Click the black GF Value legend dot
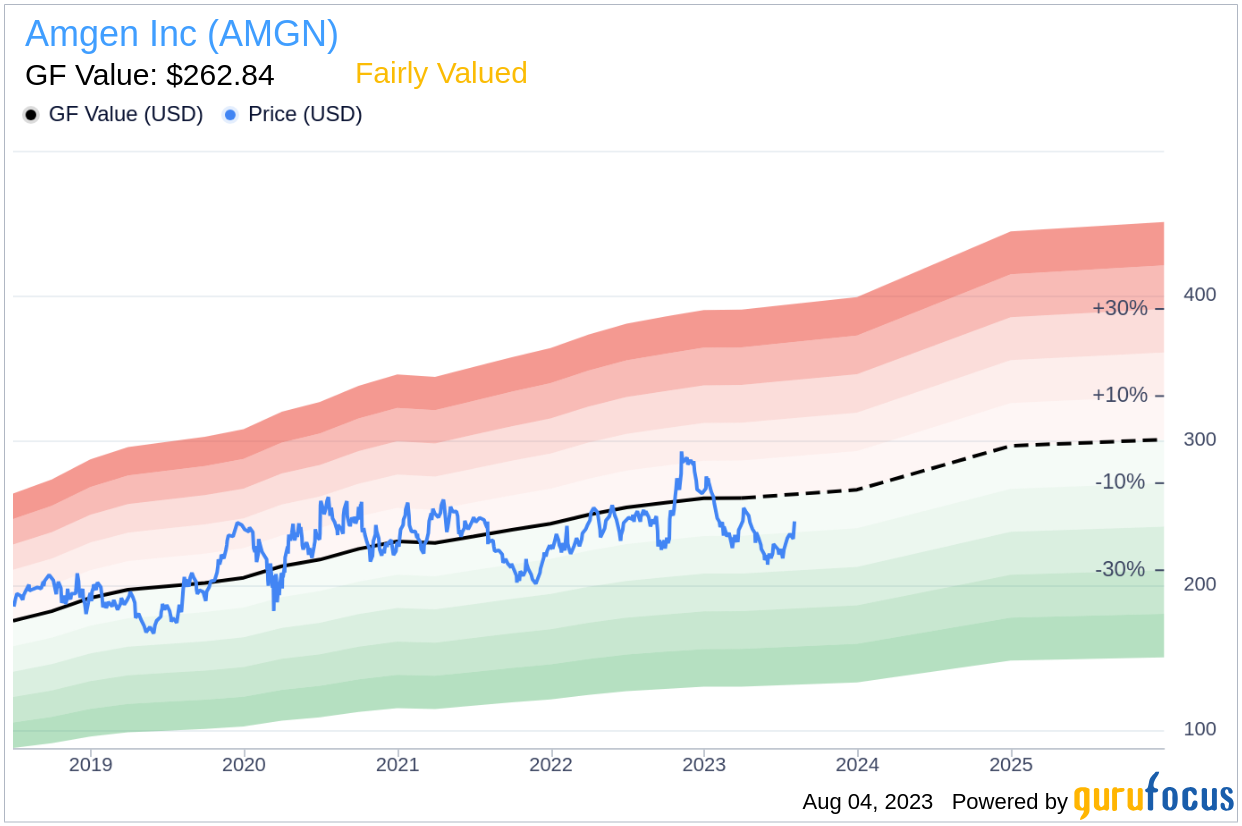This screenshot has height=826, width=1242. point(31,115)
